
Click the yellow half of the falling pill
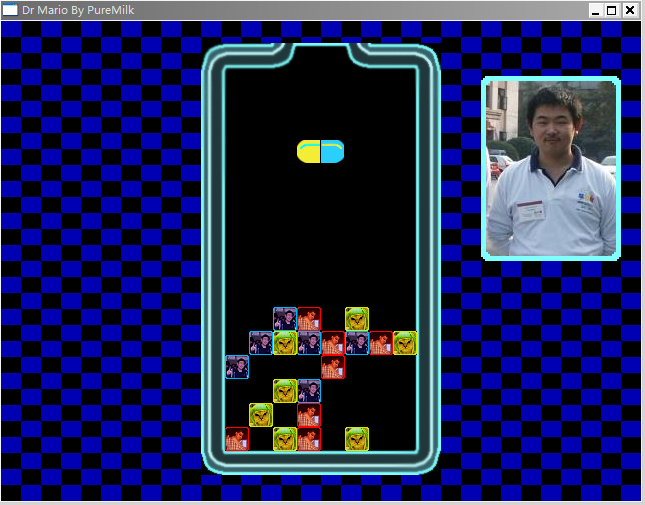click(309, 151)
